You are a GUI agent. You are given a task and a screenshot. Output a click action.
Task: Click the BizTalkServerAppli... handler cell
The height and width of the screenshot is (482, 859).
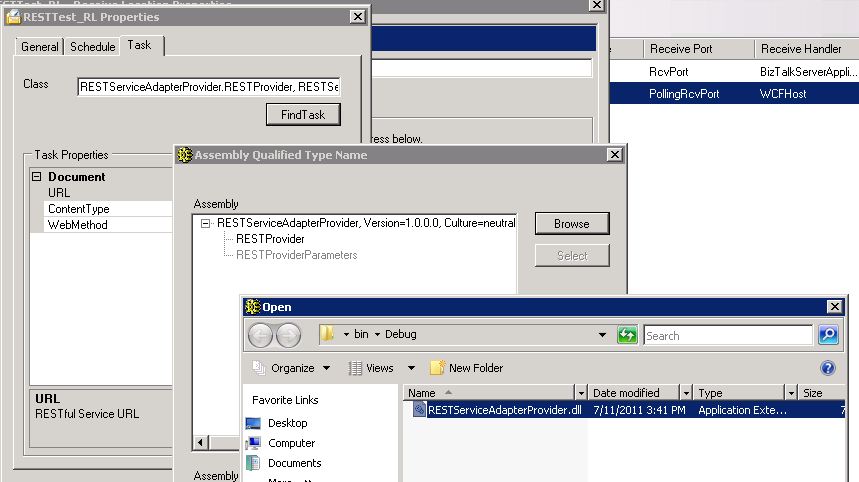pyautogui.click(x=808, y=71)
